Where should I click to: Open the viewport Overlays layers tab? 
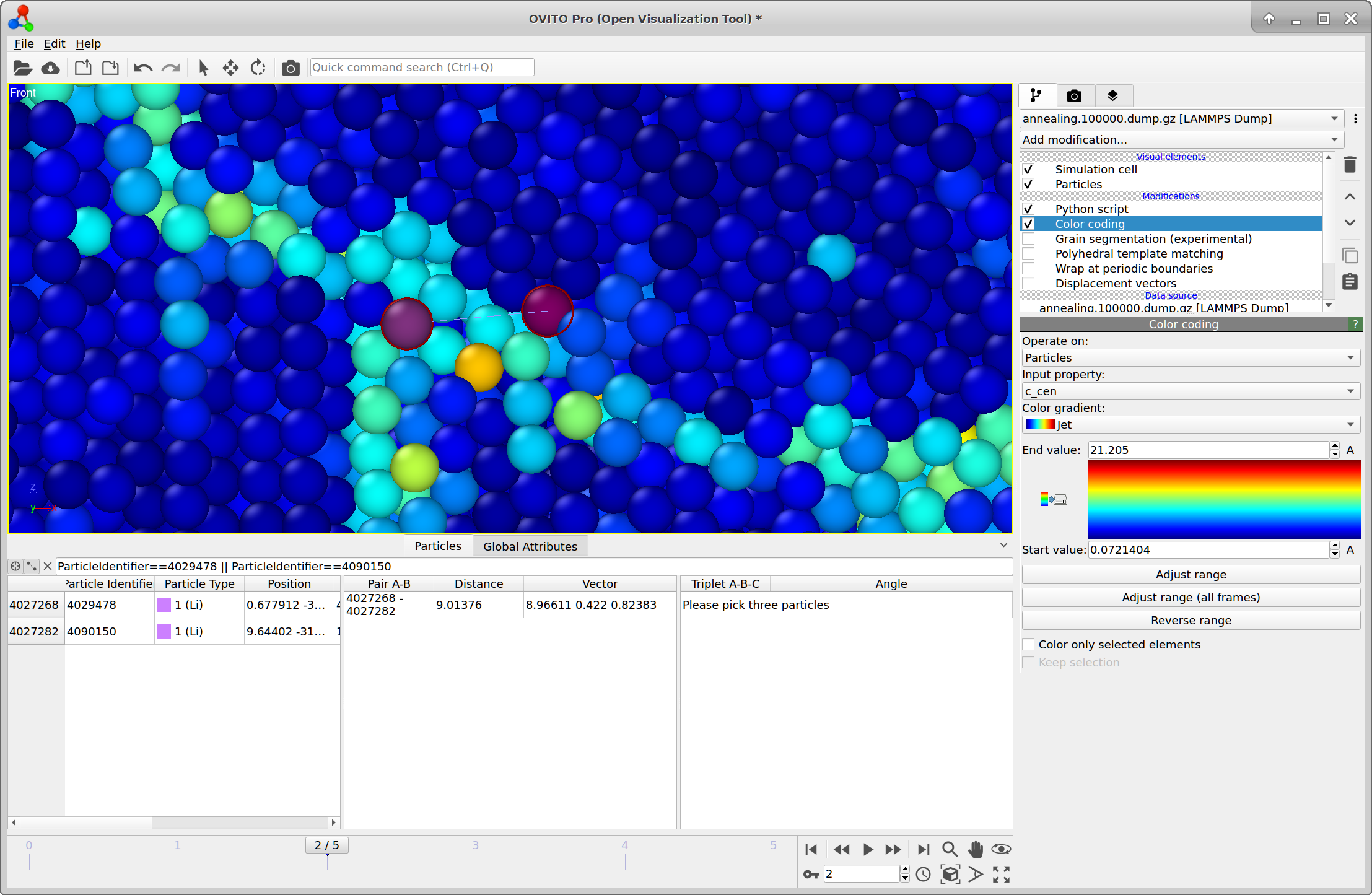point(1112,96)
